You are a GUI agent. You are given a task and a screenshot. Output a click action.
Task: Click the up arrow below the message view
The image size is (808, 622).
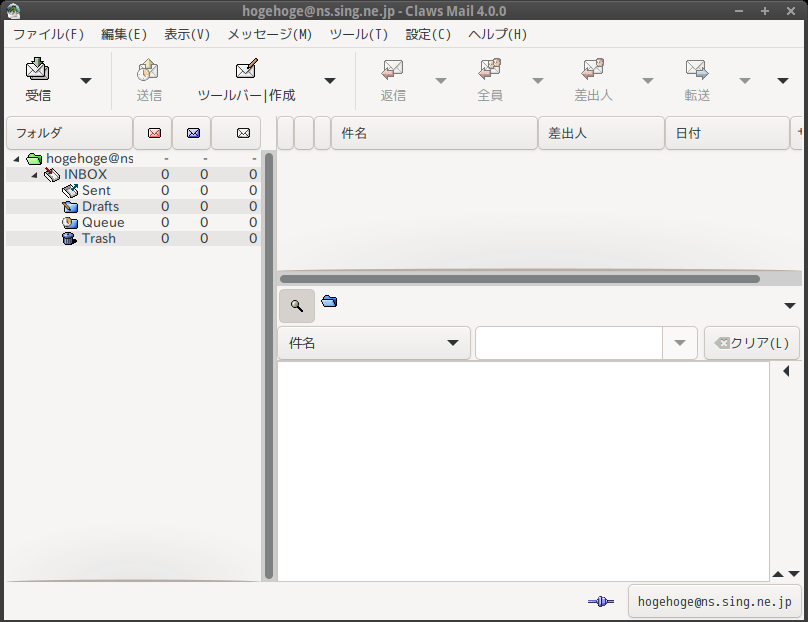tap(778, 574)
